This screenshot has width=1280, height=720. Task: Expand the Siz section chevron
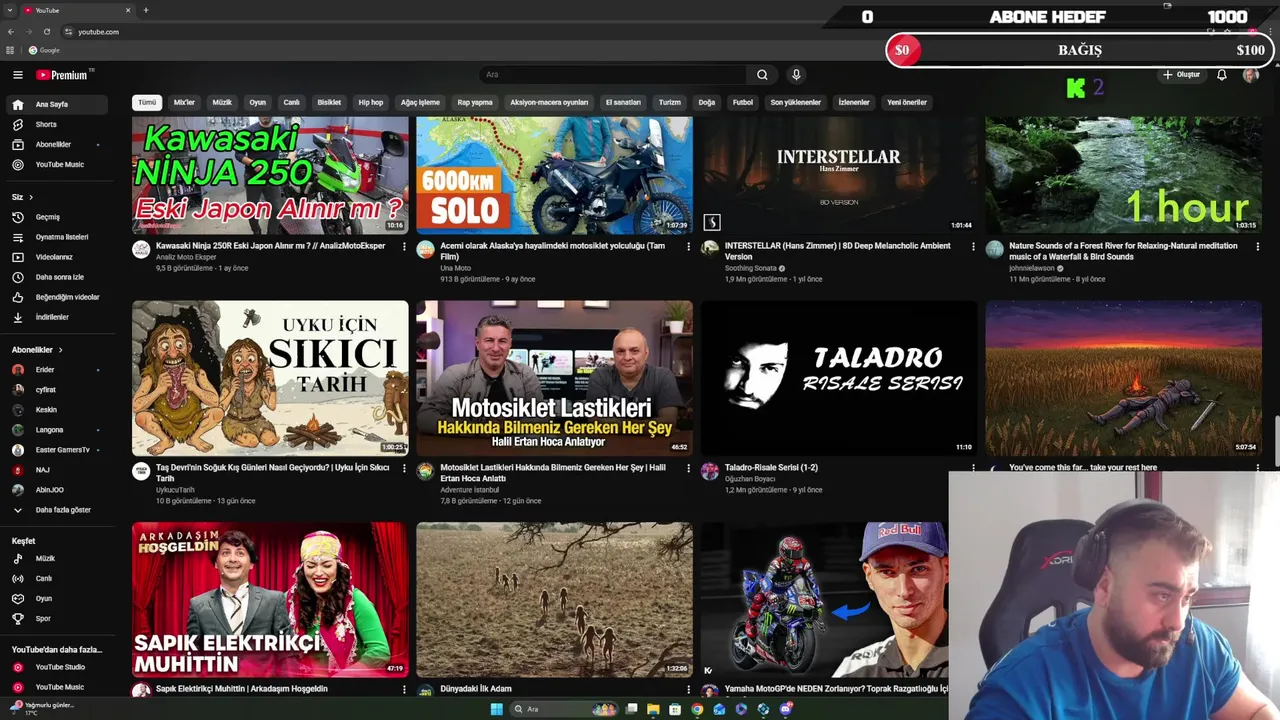pyautogui.click(x=31, y=197)
